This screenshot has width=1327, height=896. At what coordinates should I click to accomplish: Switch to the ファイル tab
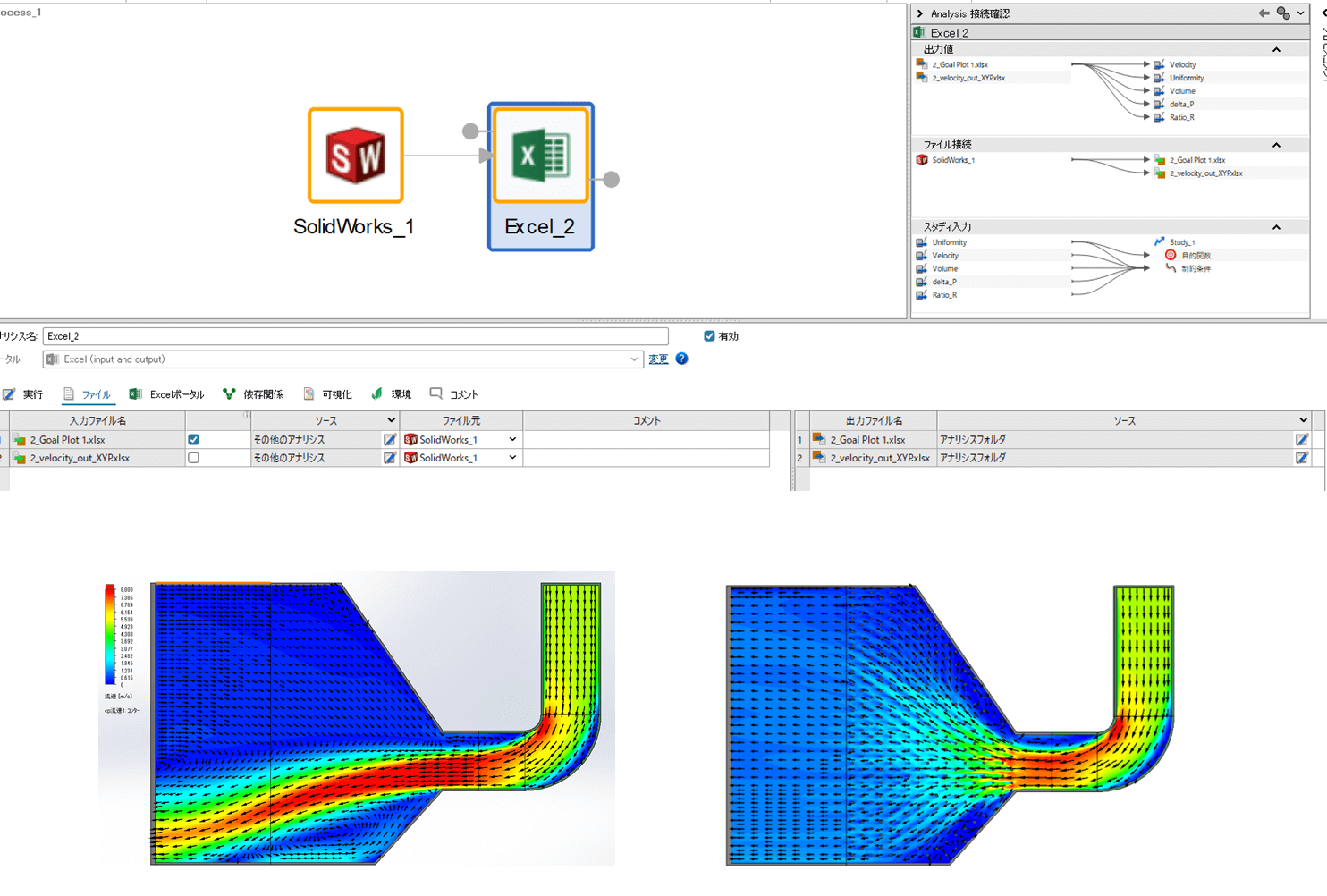point(87,394)
